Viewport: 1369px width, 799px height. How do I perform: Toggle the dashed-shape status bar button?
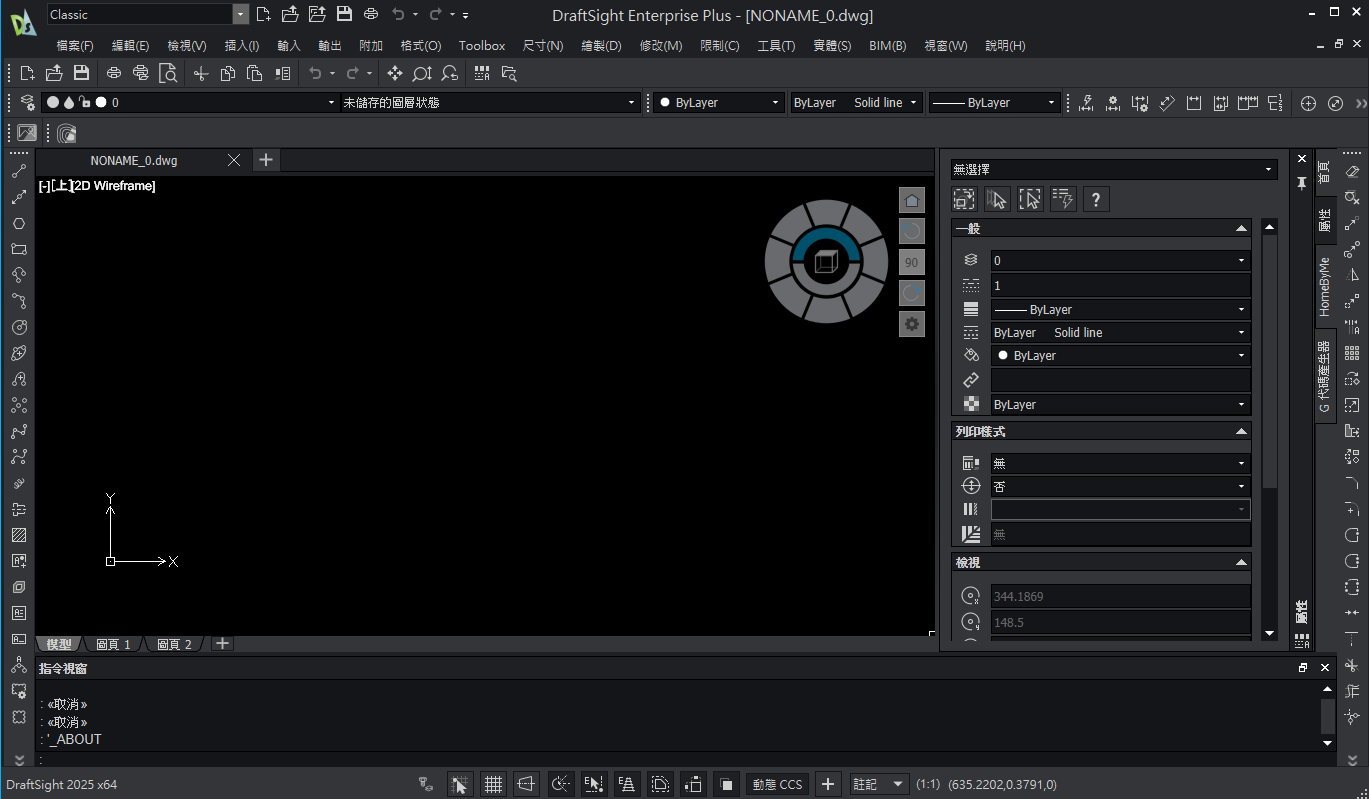coord(660,784)
